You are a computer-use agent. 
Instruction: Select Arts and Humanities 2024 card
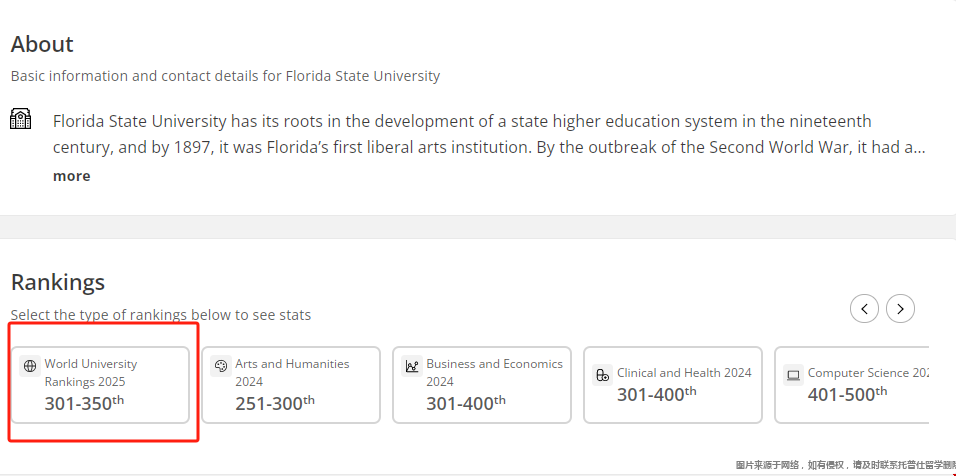(291, 385)
